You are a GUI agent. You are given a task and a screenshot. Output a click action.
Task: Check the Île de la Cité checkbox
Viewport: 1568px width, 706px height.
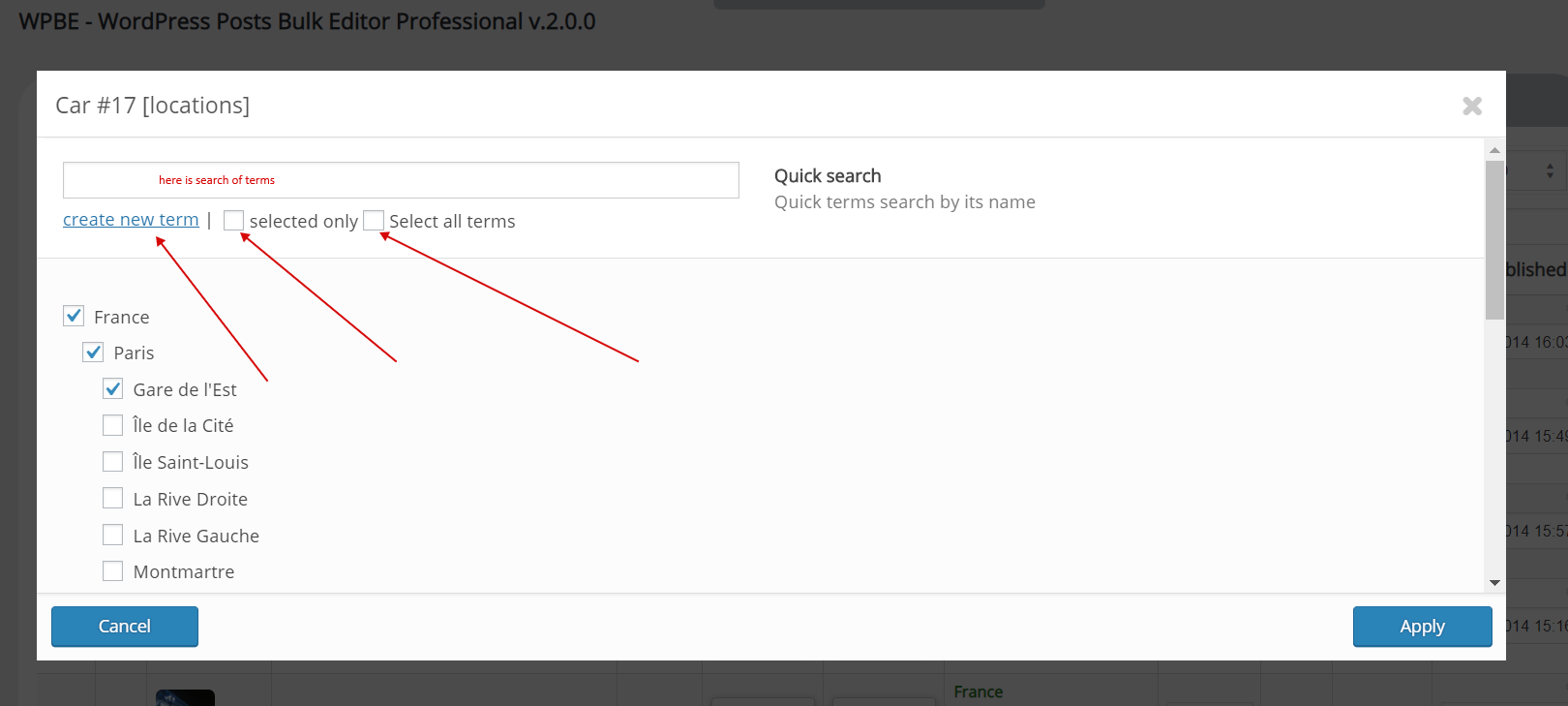(113, 425)
